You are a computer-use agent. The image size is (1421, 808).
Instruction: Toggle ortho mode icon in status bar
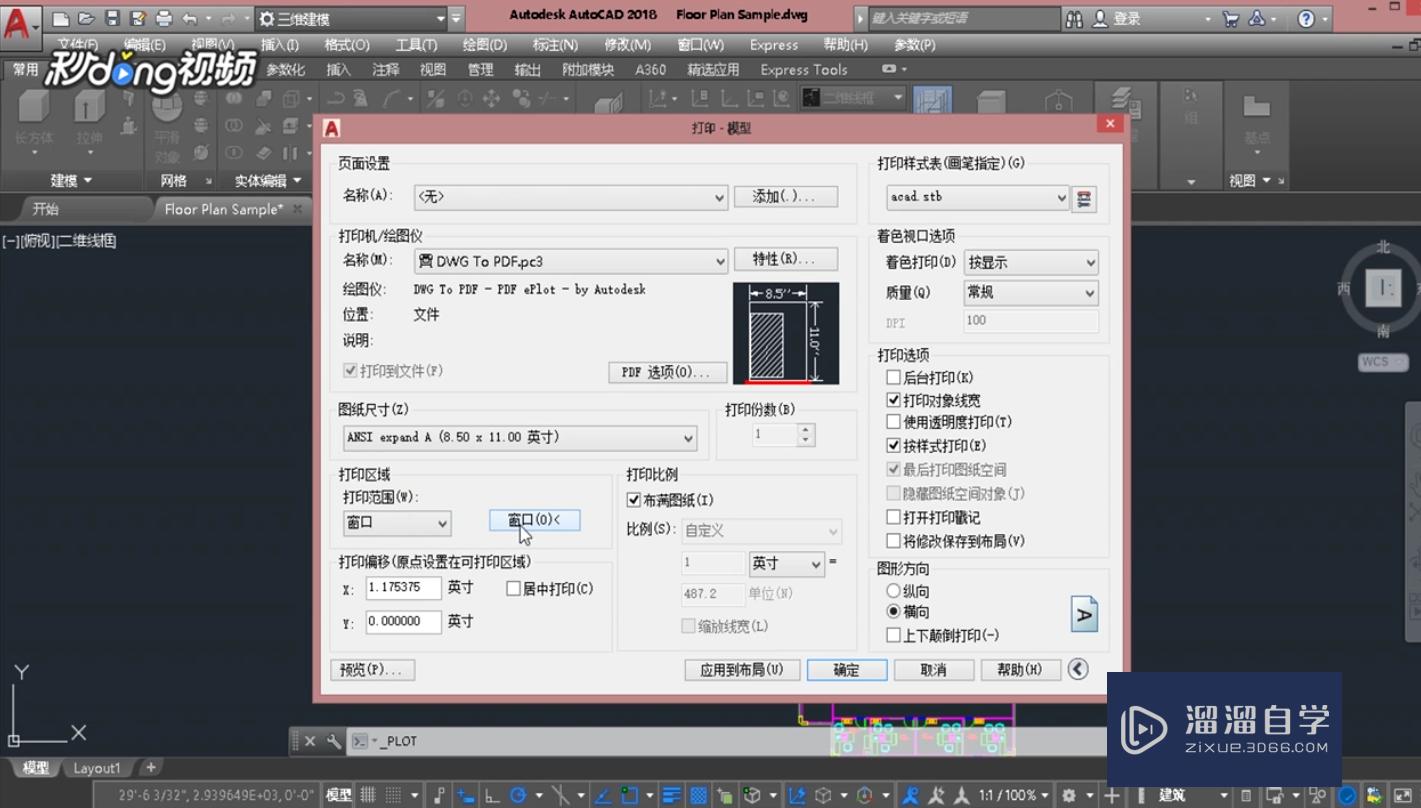point(492,795)
